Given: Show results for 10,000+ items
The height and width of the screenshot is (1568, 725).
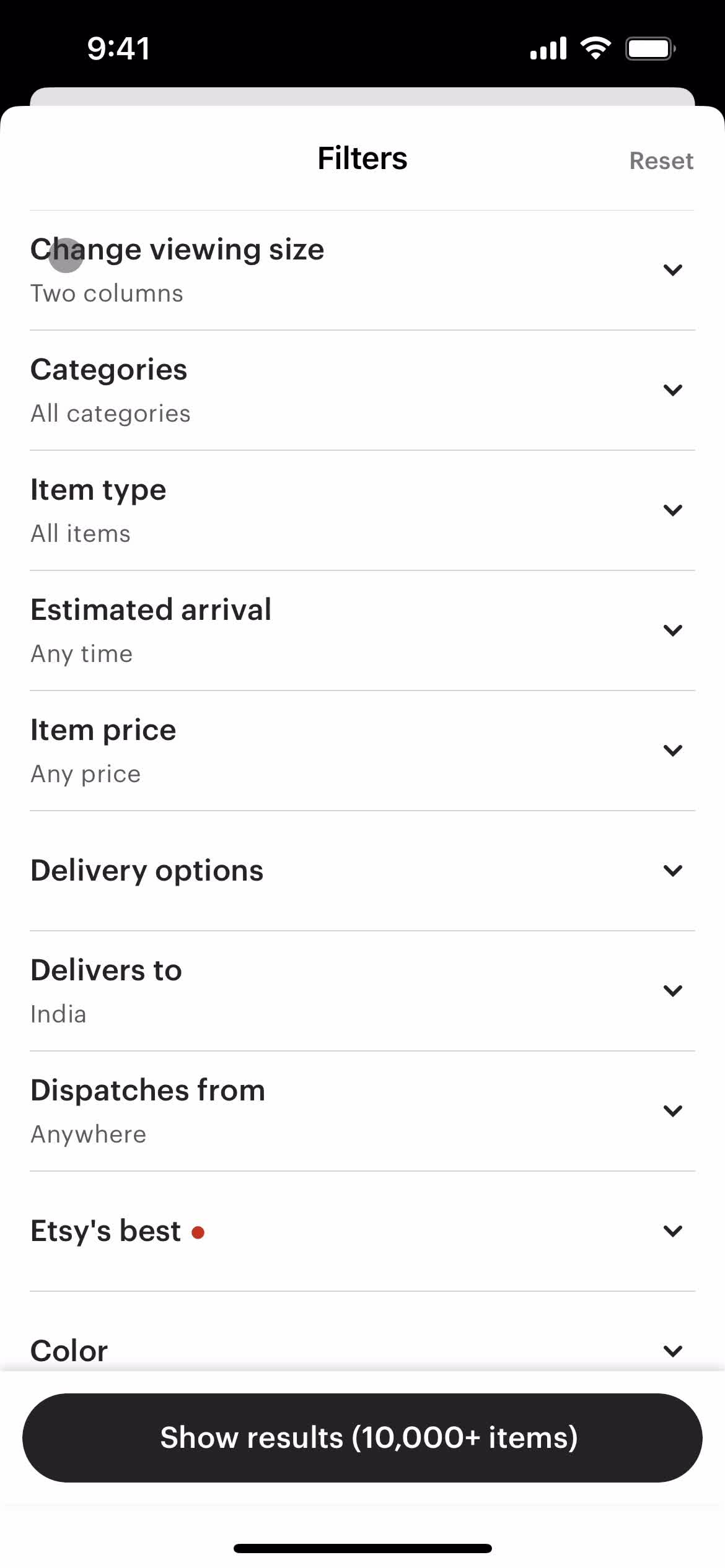Looking at the screenshot, I should point(362,1437).
